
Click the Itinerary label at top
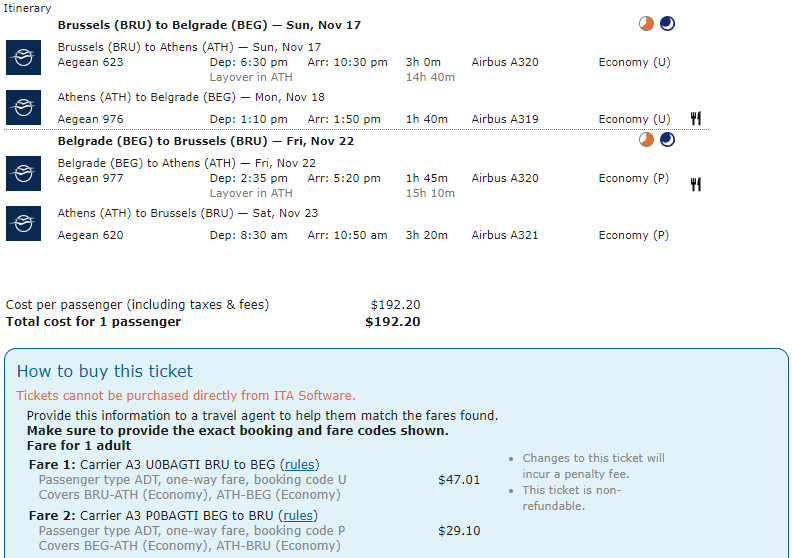(x=27, y=8)
